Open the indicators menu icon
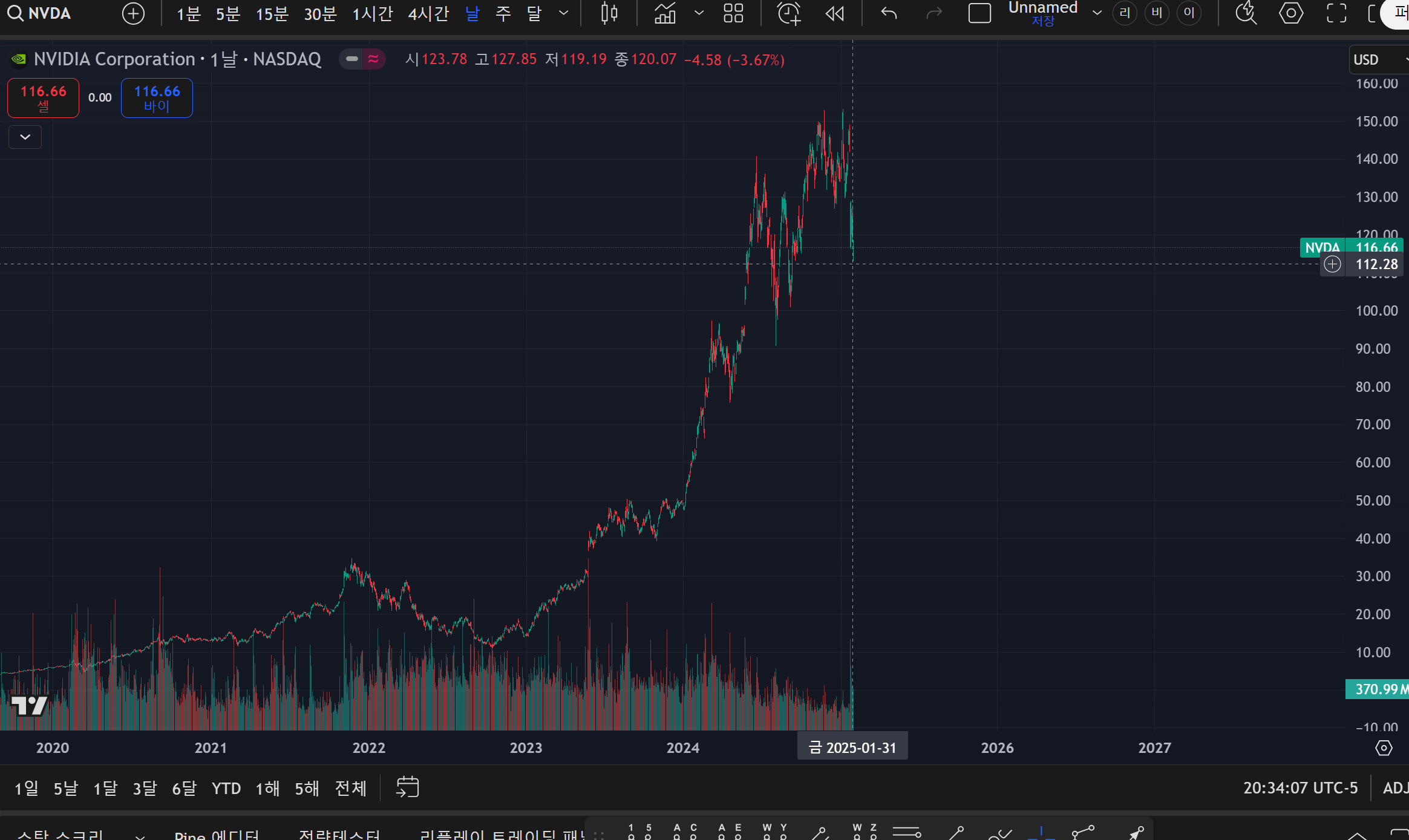The height and width of the screenshot is (840, 1409). coord(665,13)
